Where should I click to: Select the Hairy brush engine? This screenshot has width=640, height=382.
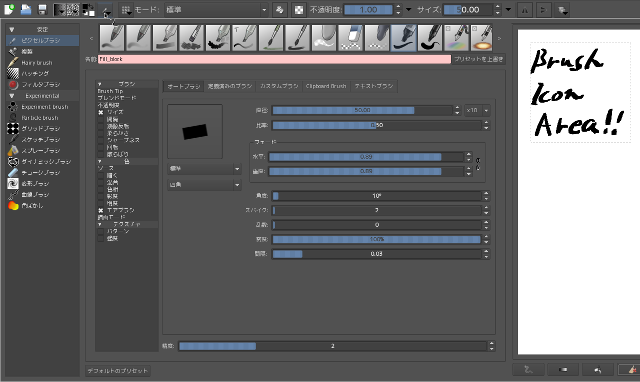[42, 62]
